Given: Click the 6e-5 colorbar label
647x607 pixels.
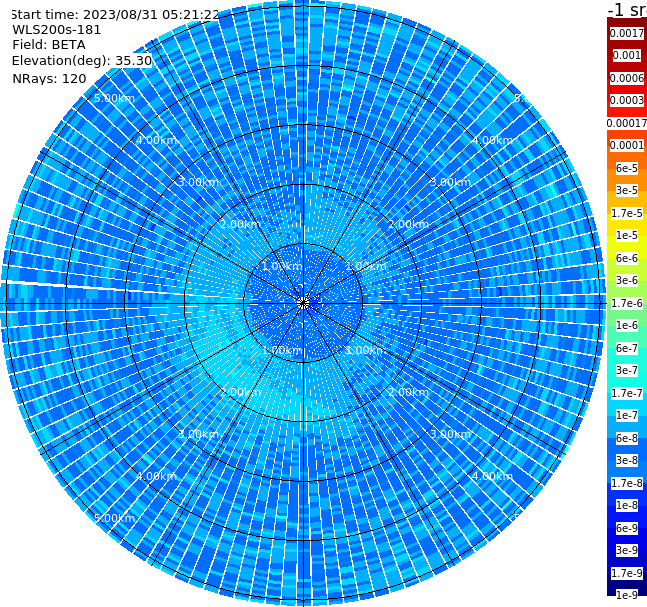Looking at the screenshot, I should [627, 168].
